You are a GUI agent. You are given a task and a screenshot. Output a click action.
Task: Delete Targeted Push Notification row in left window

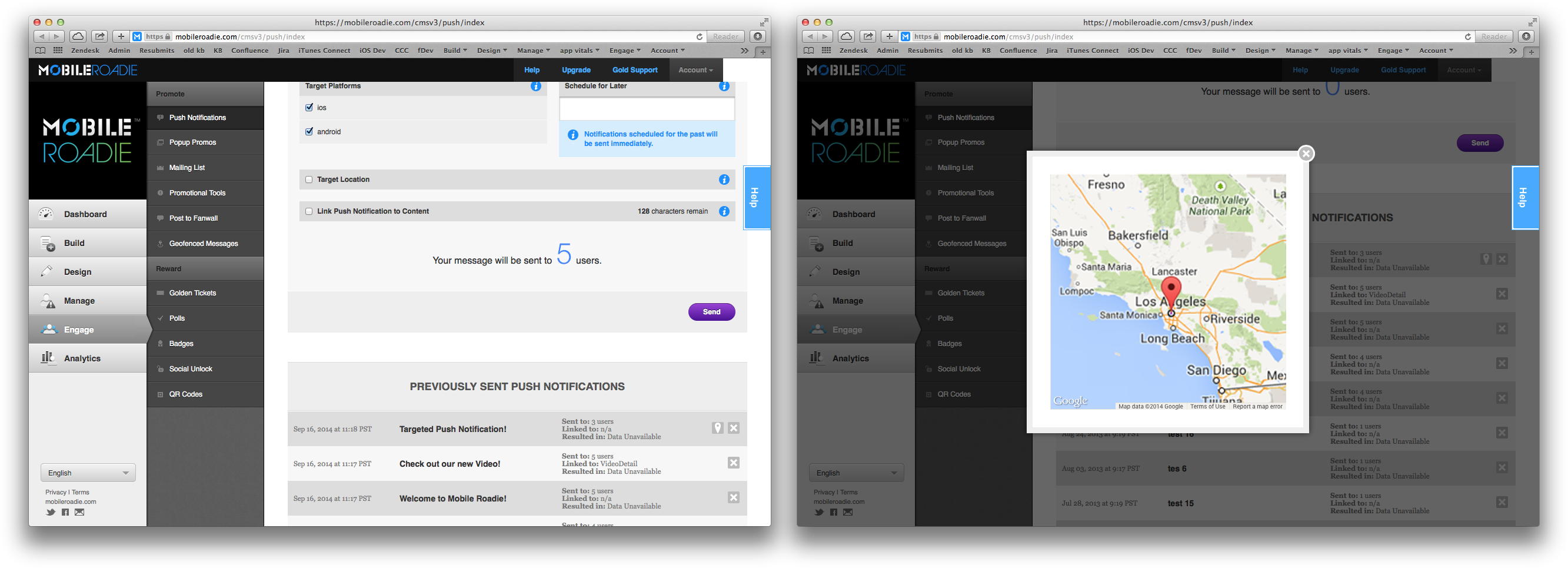(x=734, y=428)
